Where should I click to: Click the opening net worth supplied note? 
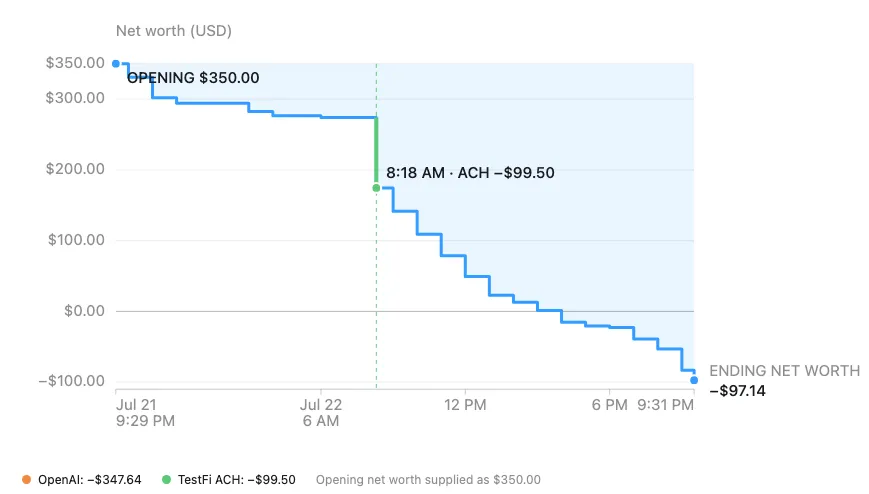point(428,480)
